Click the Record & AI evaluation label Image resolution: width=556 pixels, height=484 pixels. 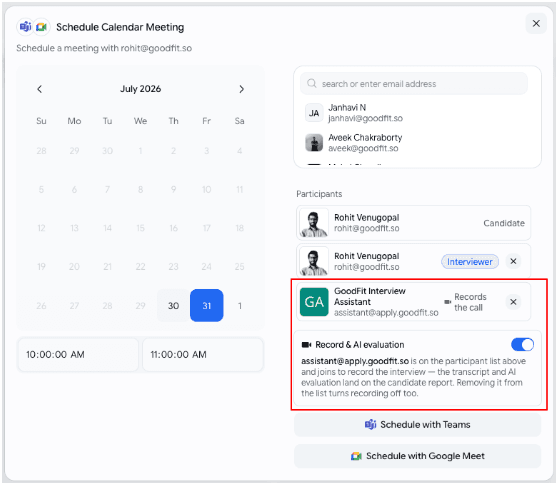(x=360, y=345)
